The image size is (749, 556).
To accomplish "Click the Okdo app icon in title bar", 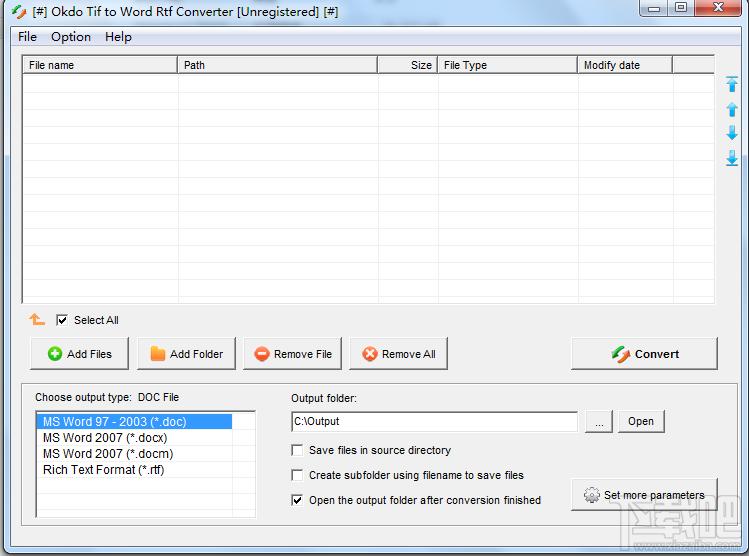I will pos(19,11).
